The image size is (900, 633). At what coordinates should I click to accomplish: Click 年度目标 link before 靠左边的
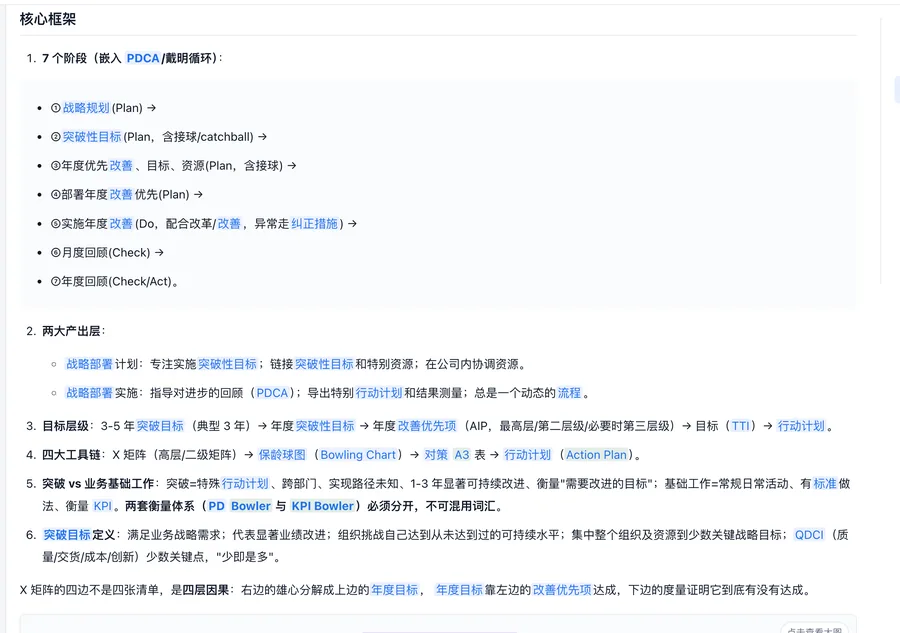click(x=459, y=590)
